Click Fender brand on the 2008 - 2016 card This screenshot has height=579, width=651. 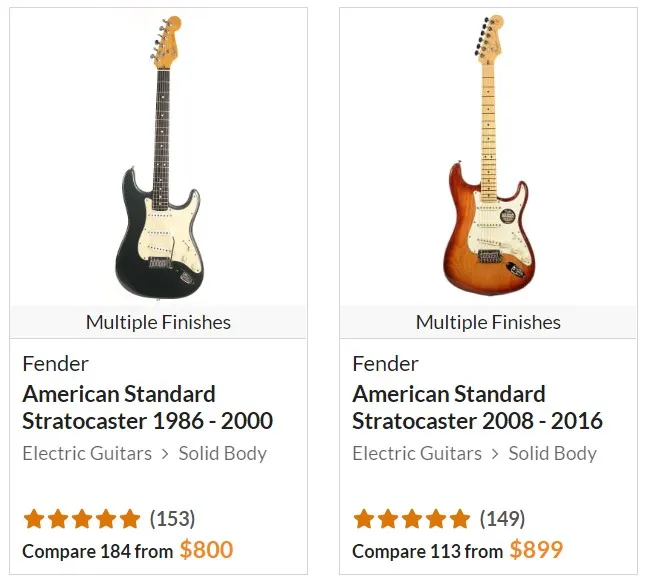click(385, 363)
